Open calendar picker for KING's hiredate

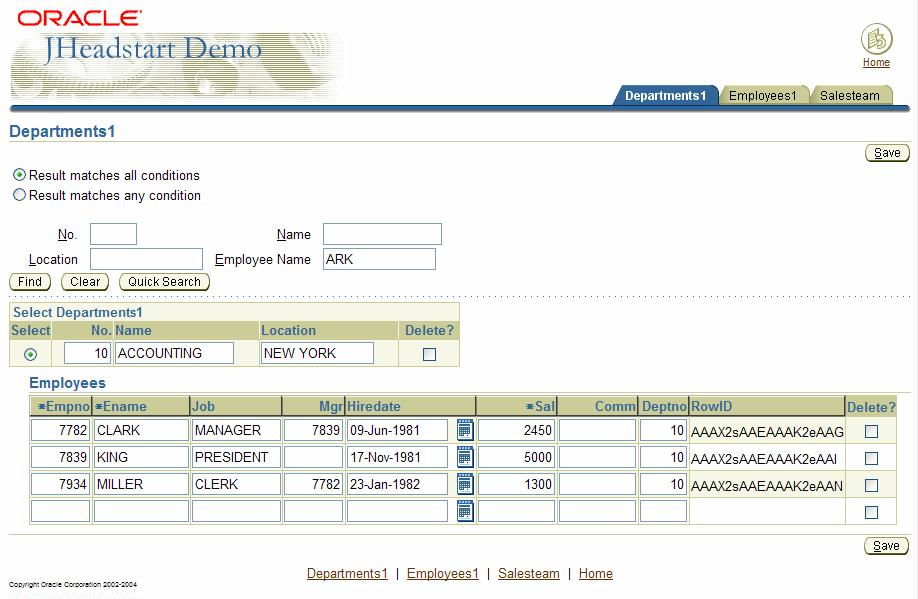(465, 457)
